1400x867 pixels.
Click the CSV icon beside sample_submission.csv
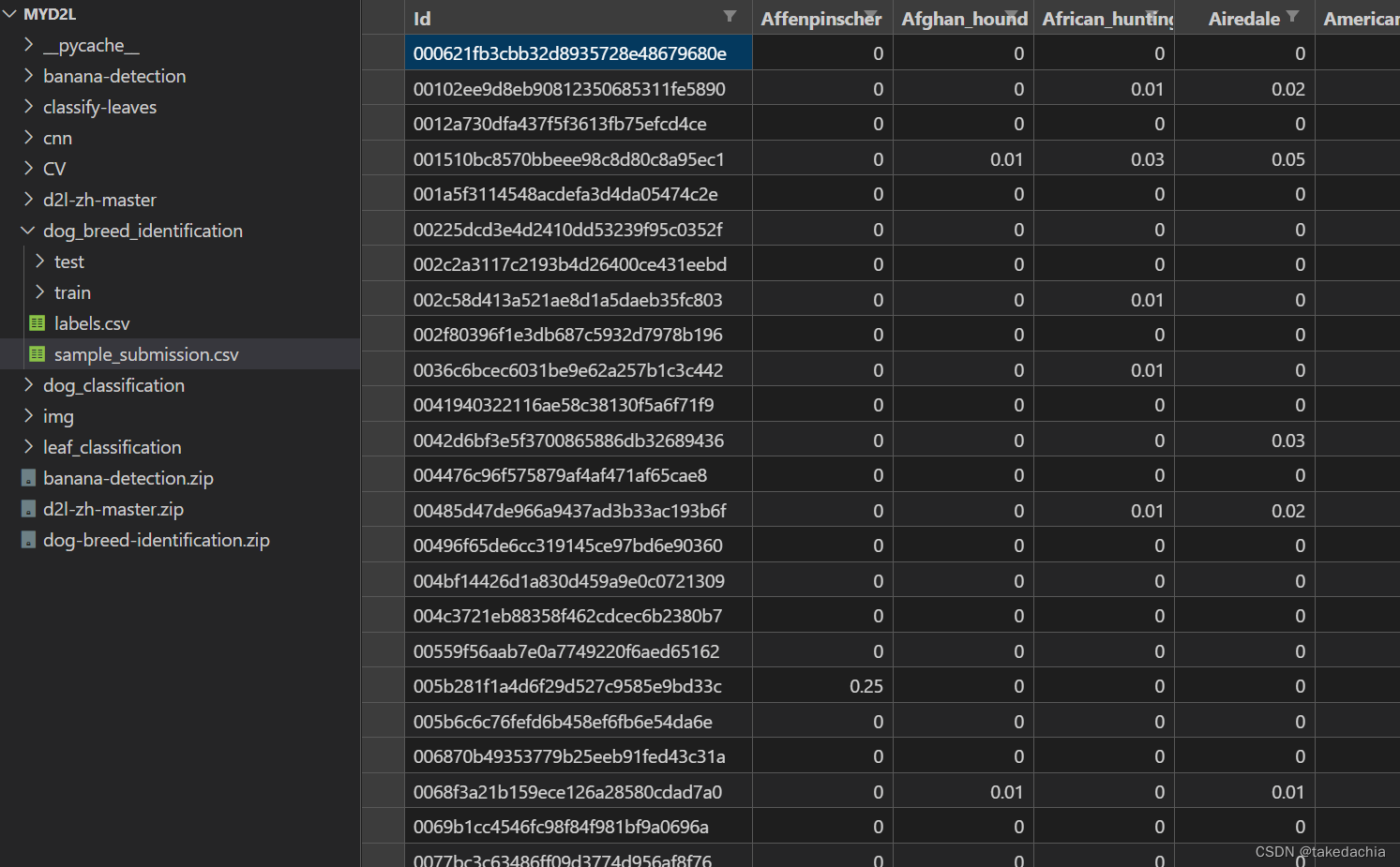pos(38,354)
